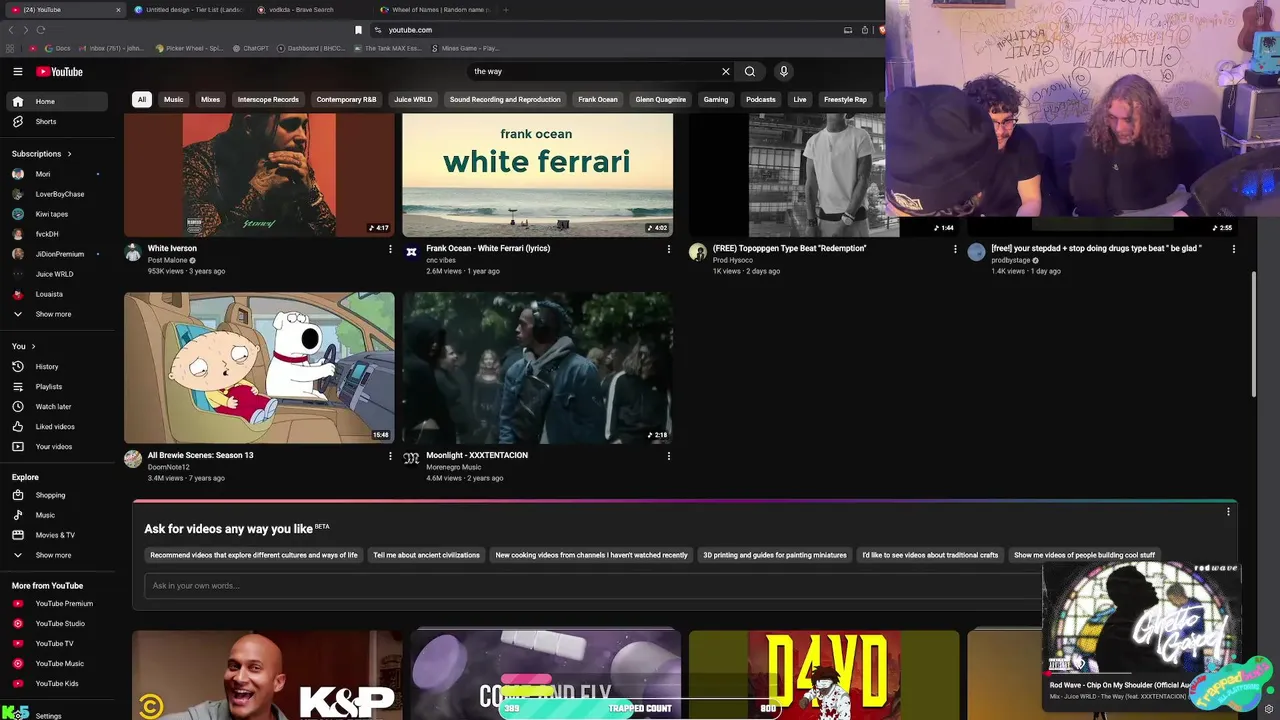Open Playlists in the sidebar
The height and width of the screenshot is (720, 1280).
pyautogui.click(x=58, y=386)
